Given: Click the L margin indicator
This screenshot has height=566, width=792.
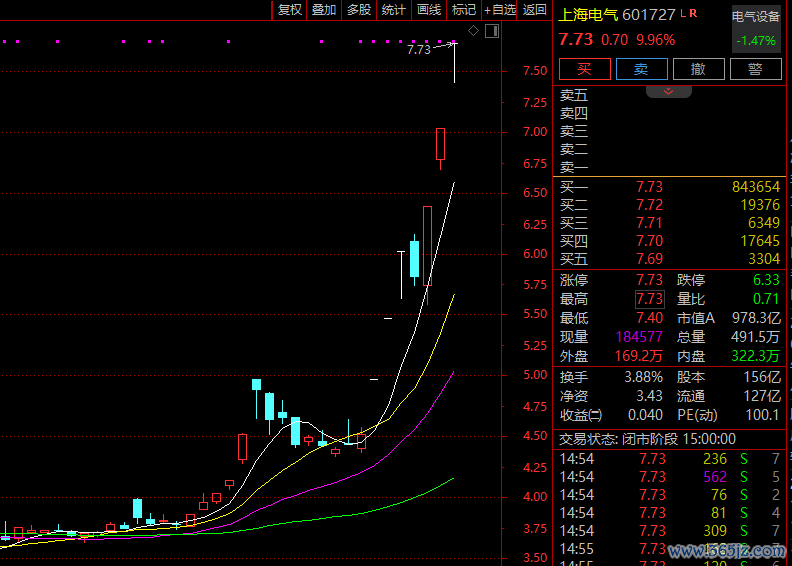Looking at the screenshot, I should tap(683, 13).
